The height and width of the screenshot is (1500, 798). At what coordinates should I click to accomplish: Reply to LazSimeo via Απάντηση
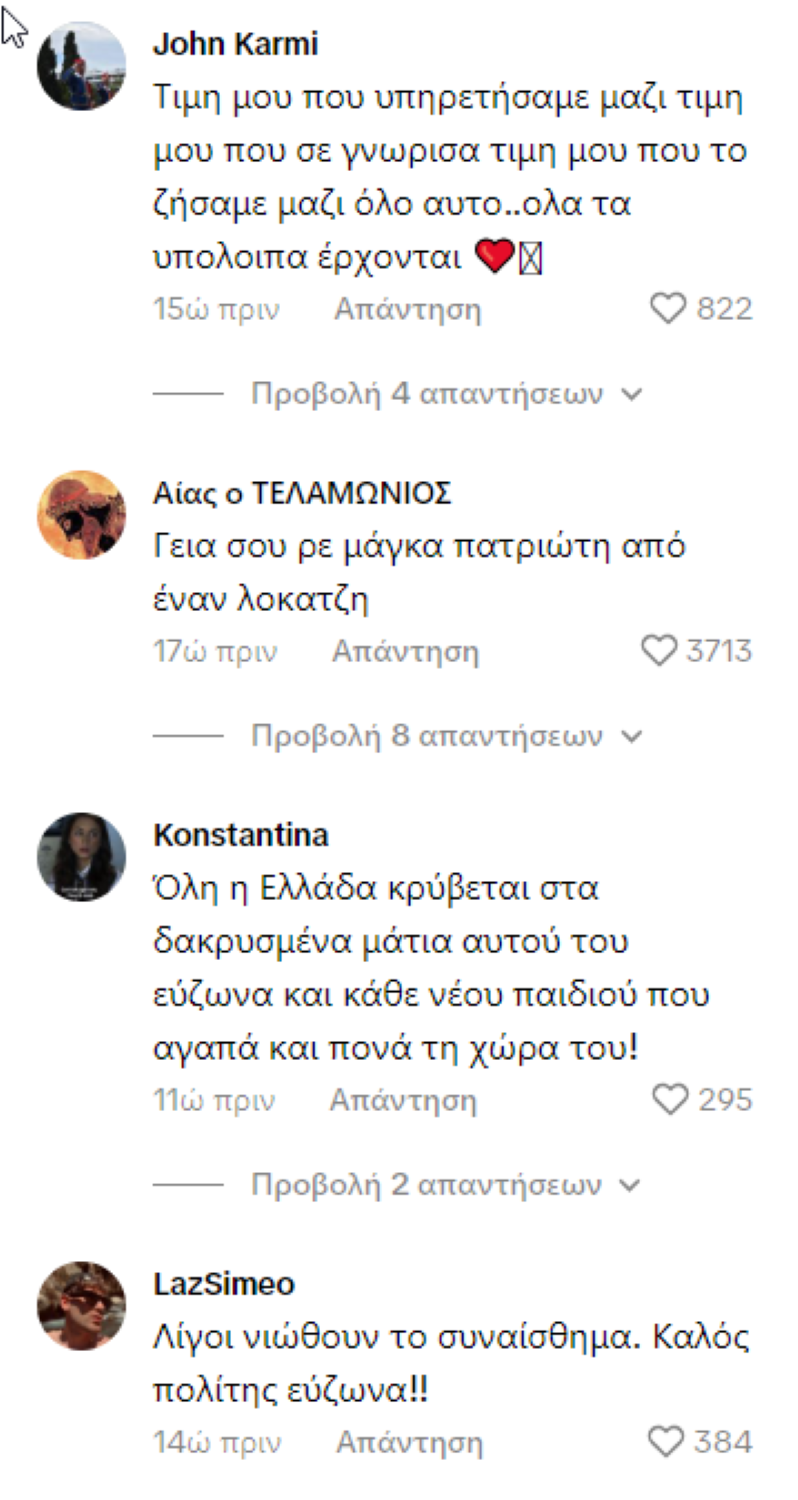point(409,1443)
